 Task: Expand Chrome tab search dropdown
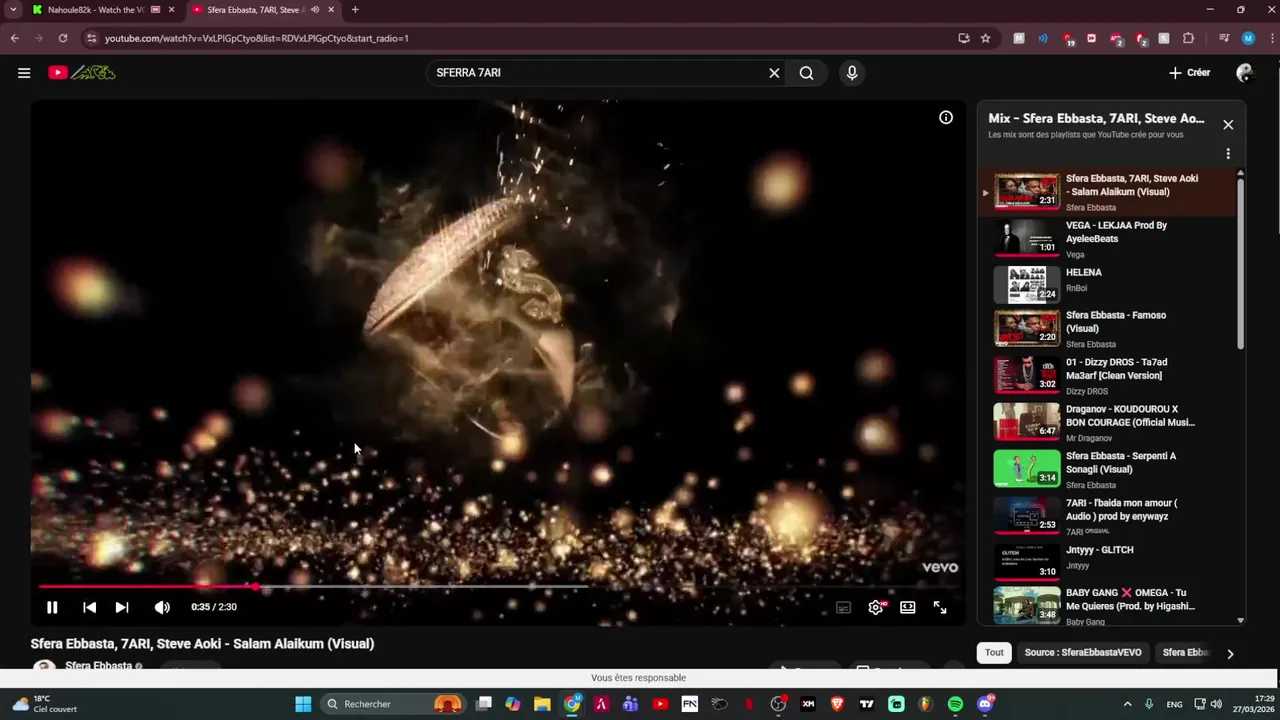(13, 10)
